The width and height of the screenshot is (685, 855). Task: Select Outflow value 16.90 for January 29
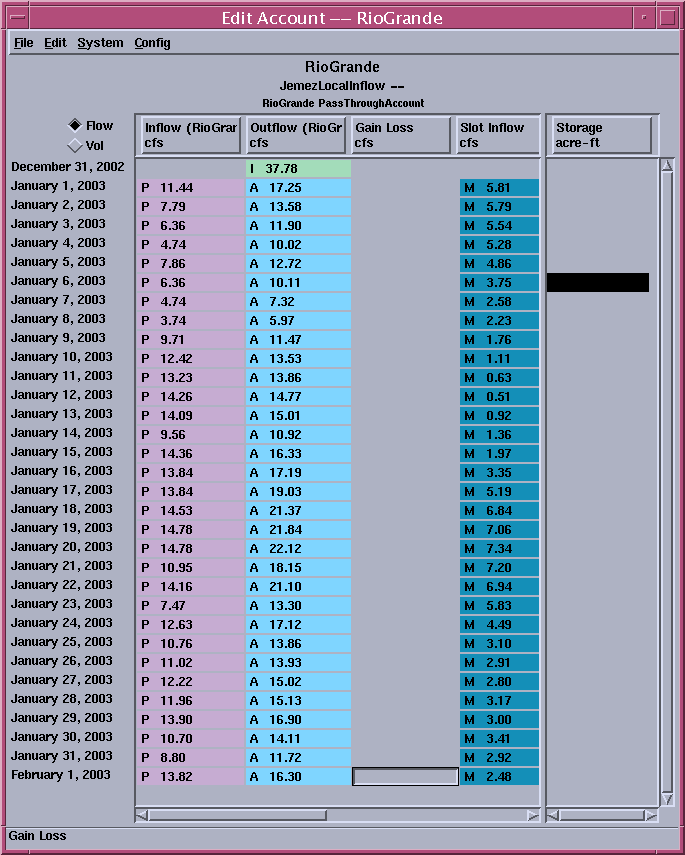pyautogui.click(x=298, y=720)
